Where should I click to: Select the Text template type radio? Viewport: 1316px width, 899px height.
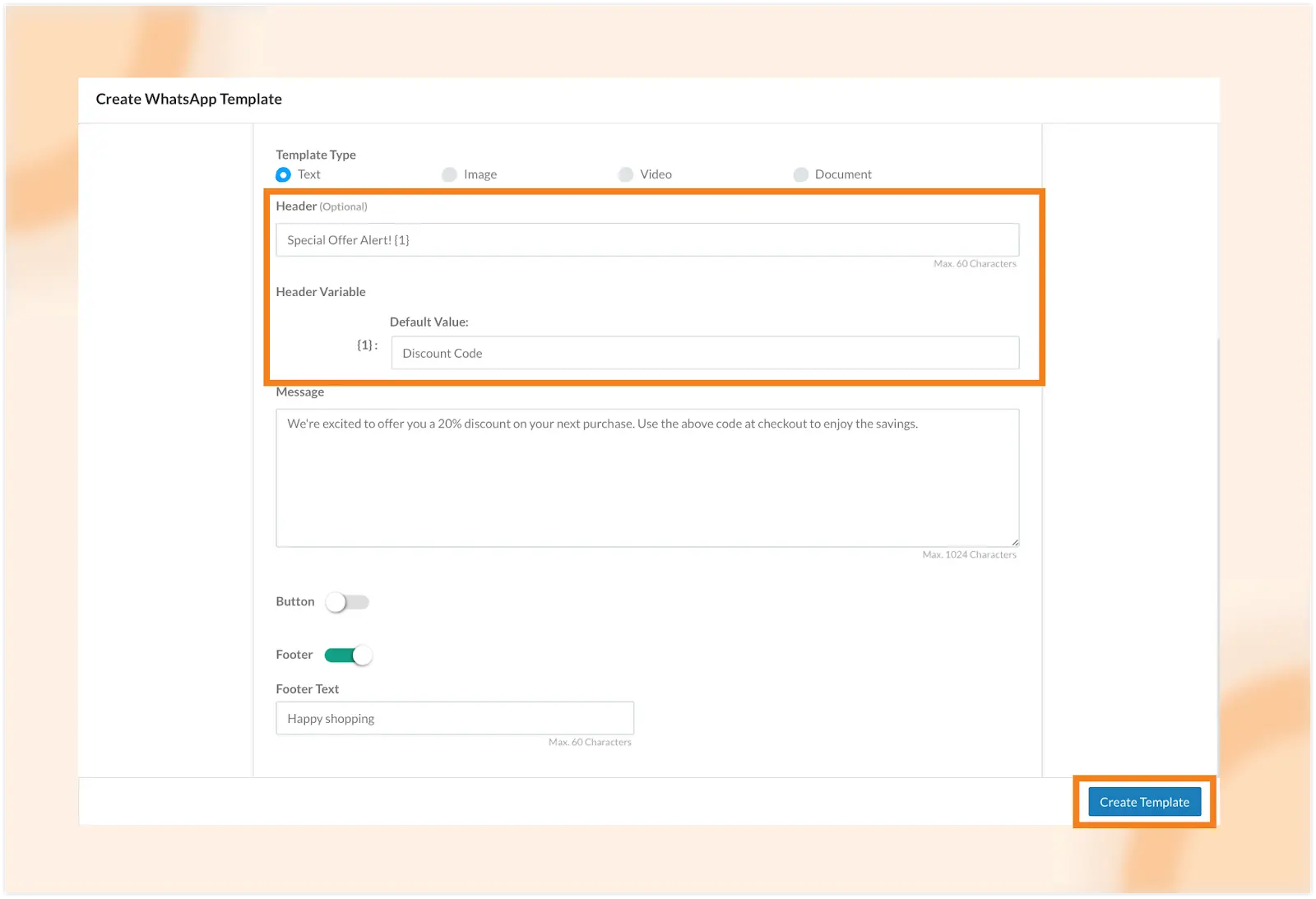(284, 174)
